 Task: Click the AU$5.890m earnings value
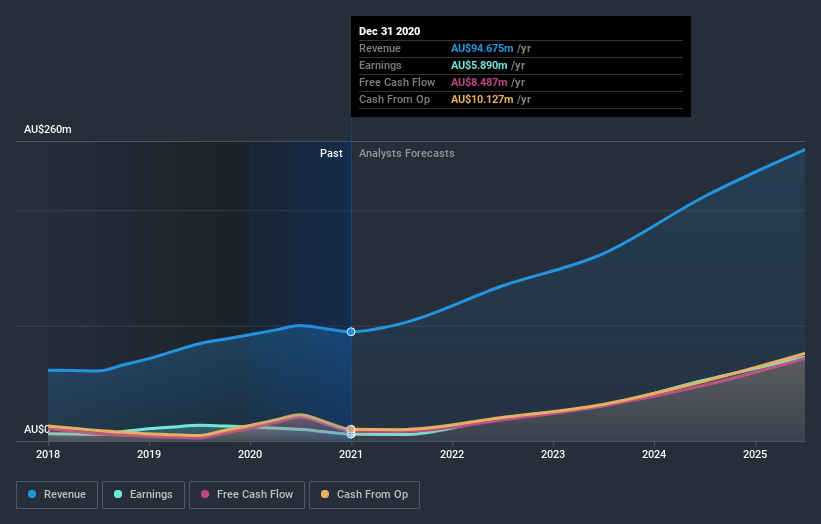(x=479, y=65)
